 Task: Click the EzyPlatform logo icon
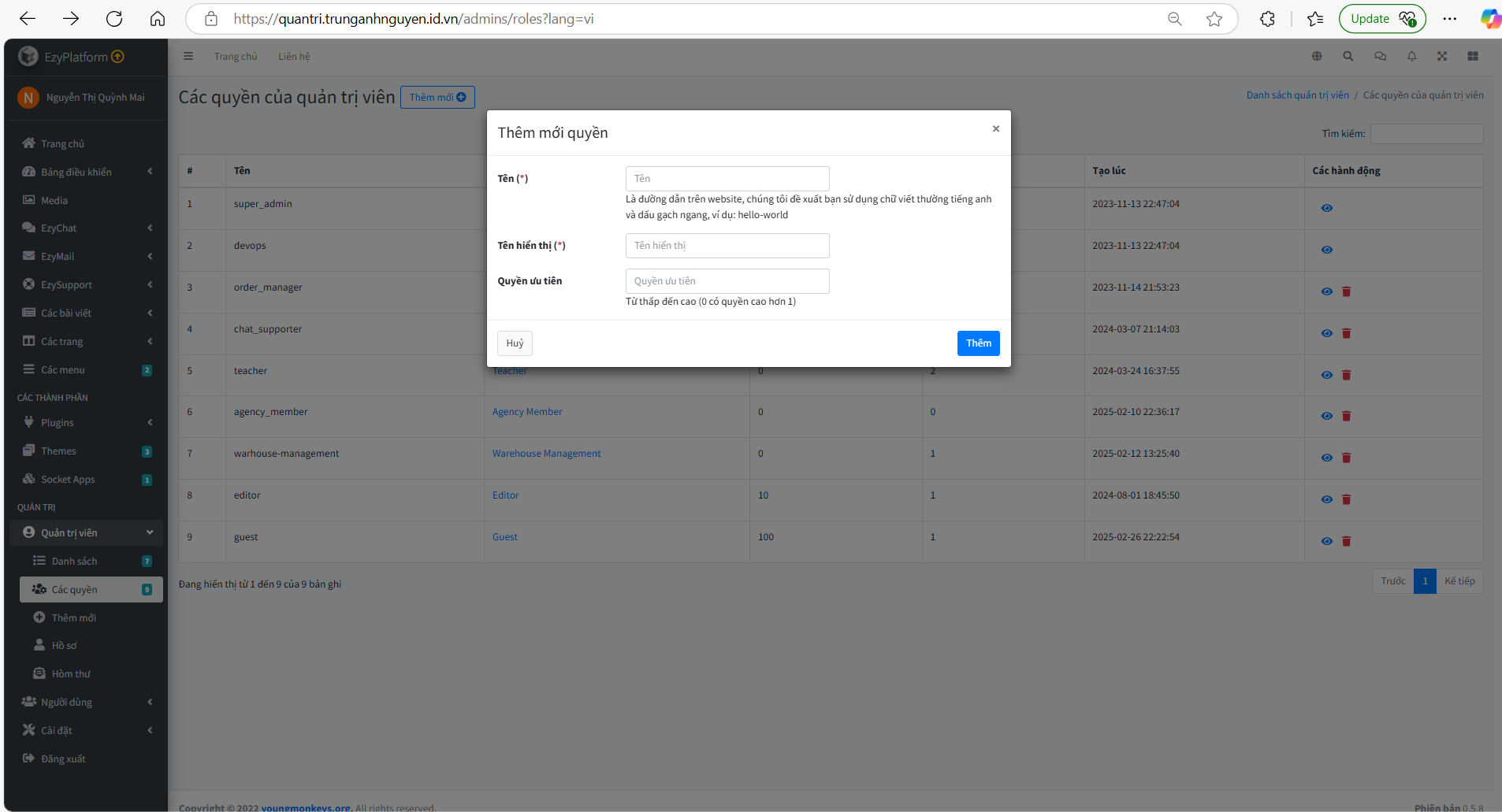pyautogui.click(x=28, y=56)
